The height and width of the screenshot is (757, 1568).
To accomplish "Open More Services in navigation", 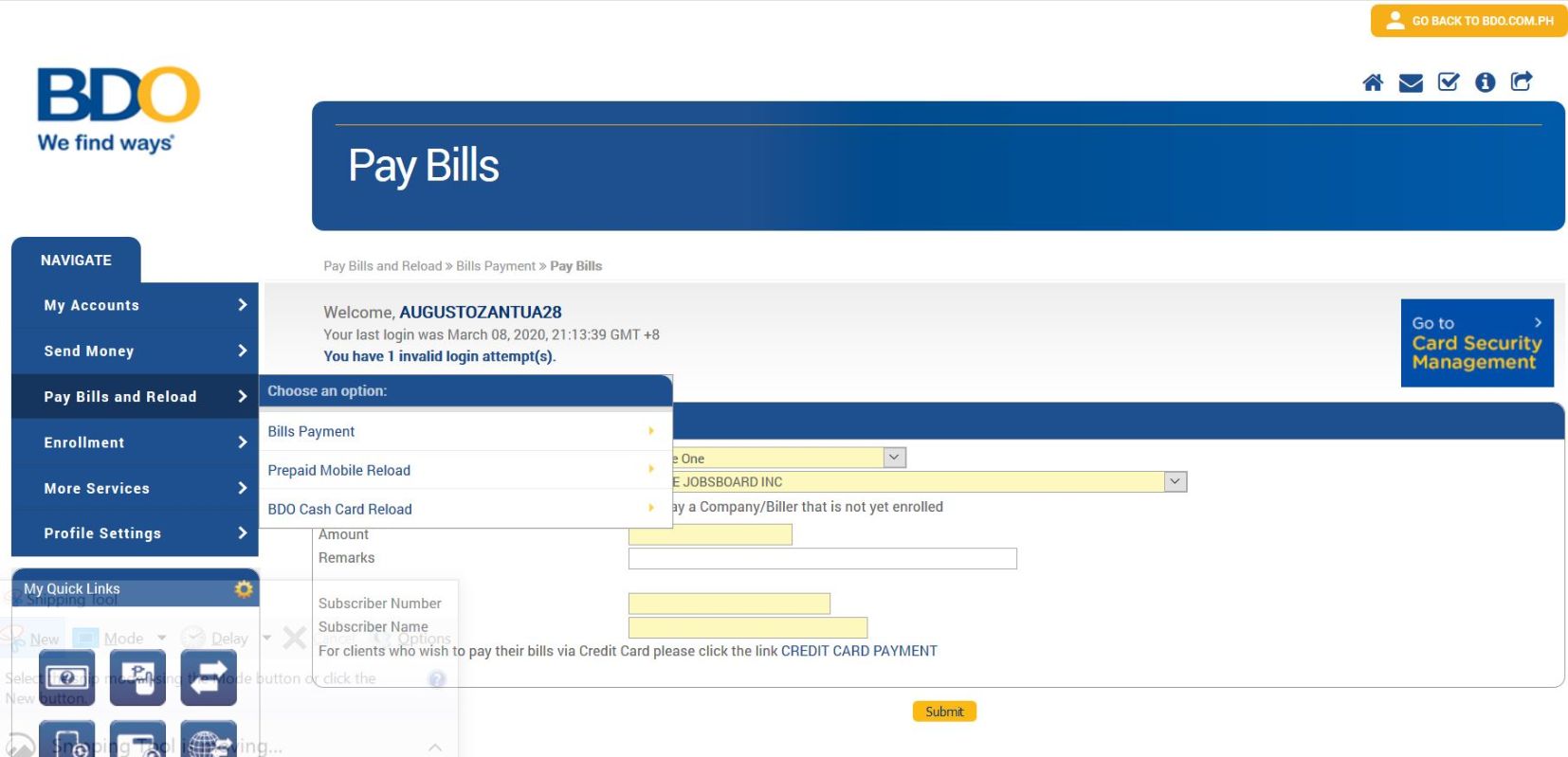I will pos(135,488).
